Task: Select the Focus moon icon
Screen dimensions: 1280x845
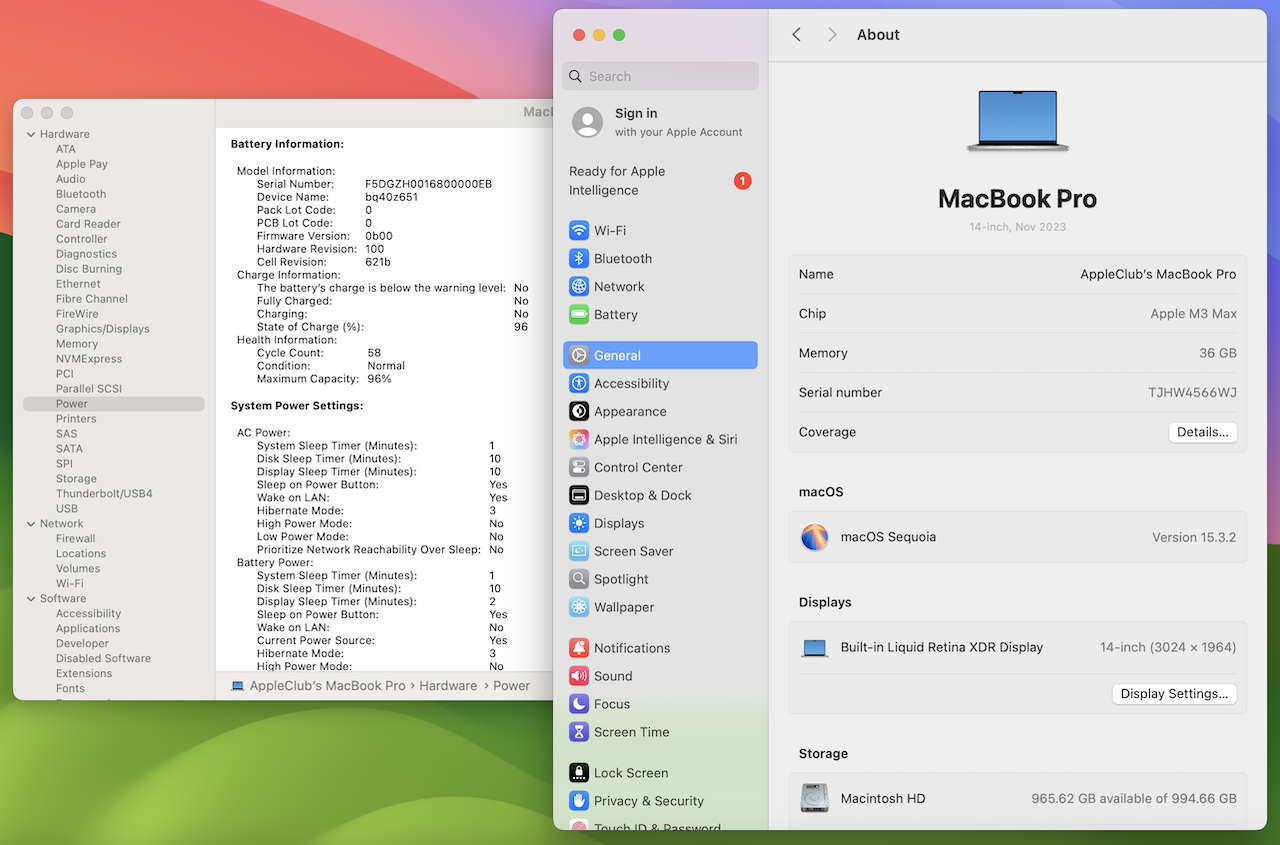Action: [579, 704]
